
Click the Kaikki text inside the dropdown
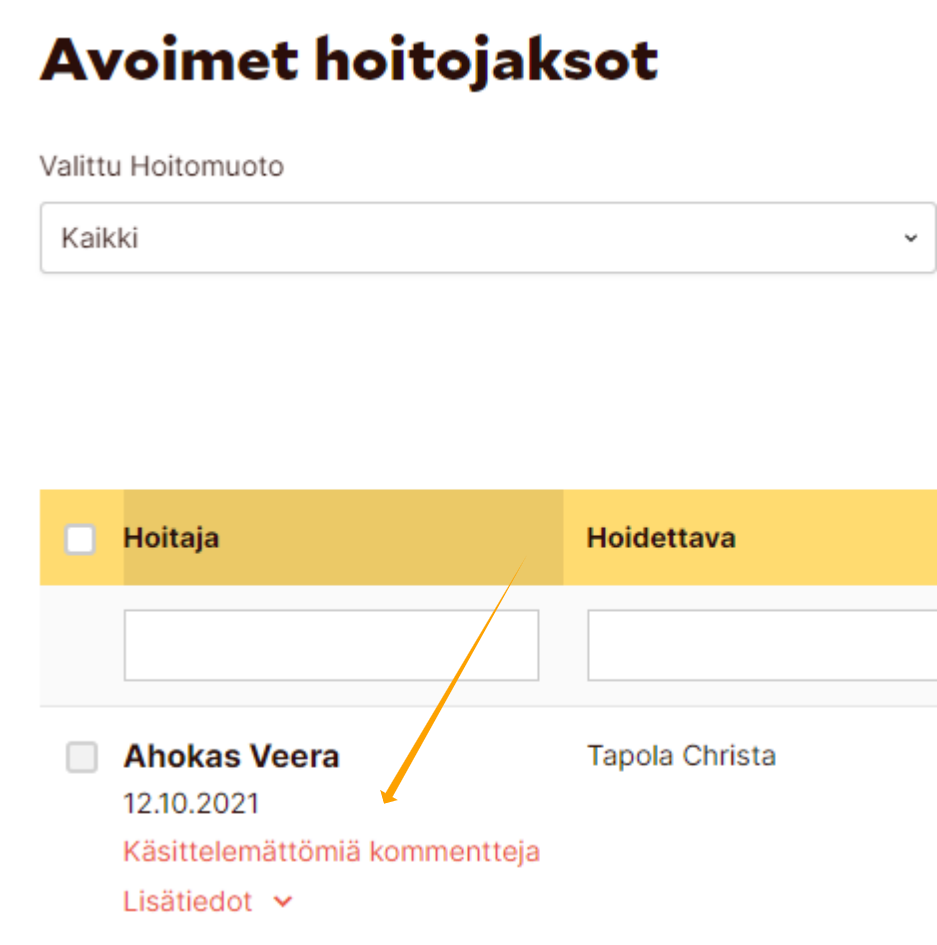(100, 238)
